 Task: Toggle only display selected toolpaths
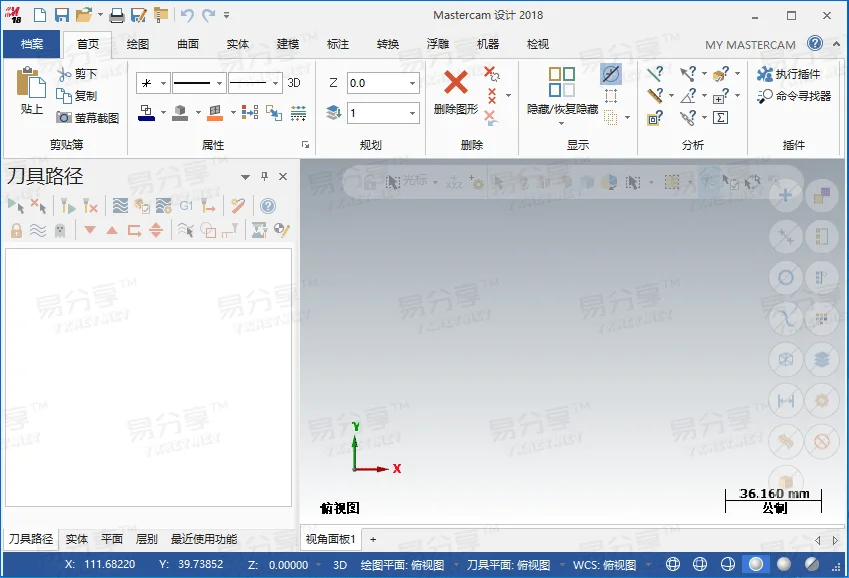pos(186,231)
